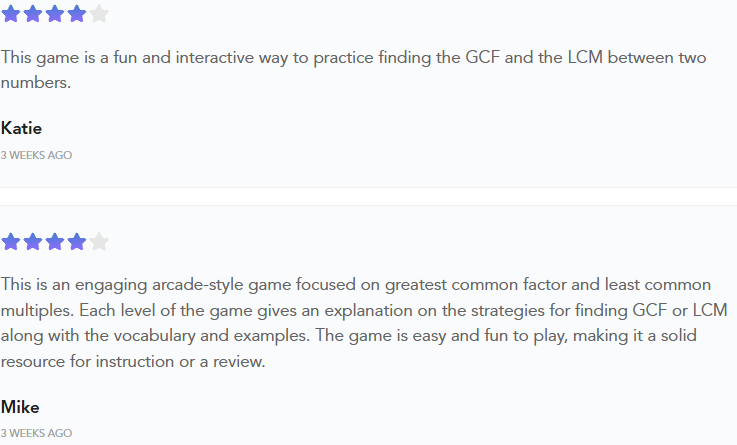The height and width of the screenshot is (445, 737).
Task: Click Katie's review text about GCF and LCM
Action: (x=353, y=70)
